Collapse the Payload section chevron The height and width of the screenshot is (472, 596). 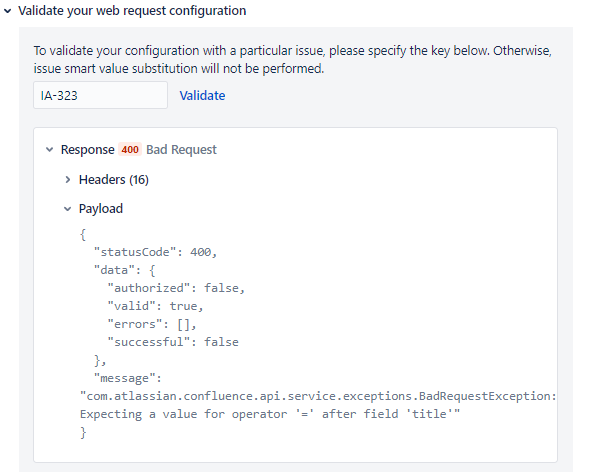point(68,209)
